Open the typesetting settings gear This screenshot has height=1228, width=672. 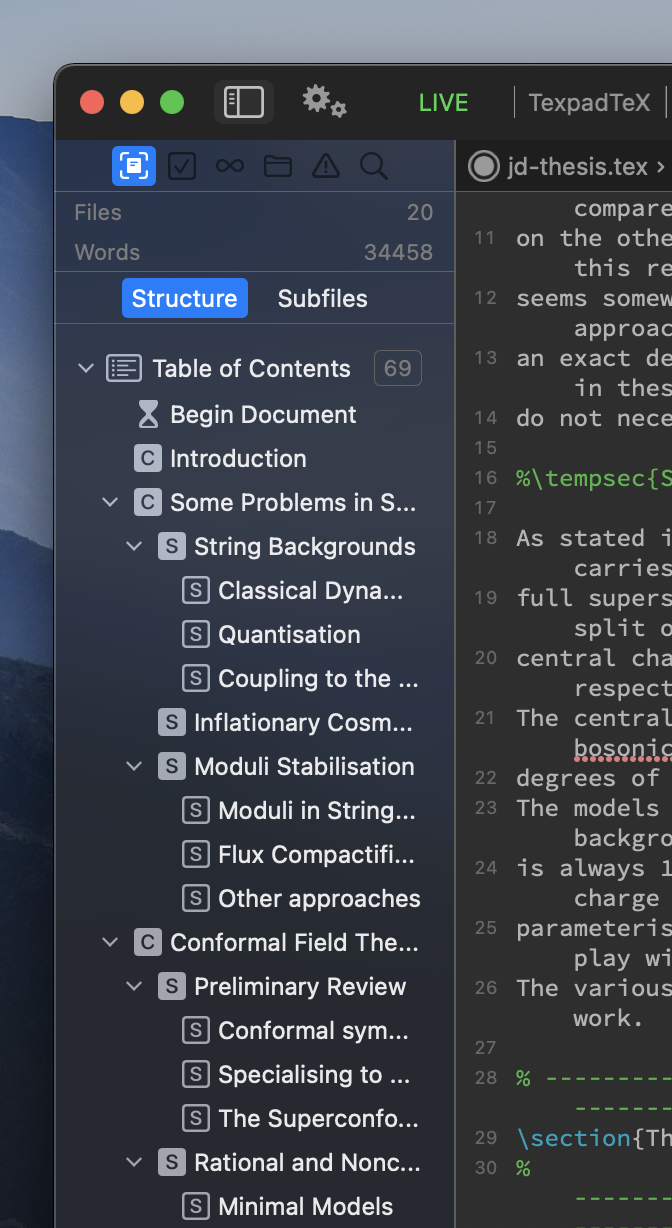(324, 101)
